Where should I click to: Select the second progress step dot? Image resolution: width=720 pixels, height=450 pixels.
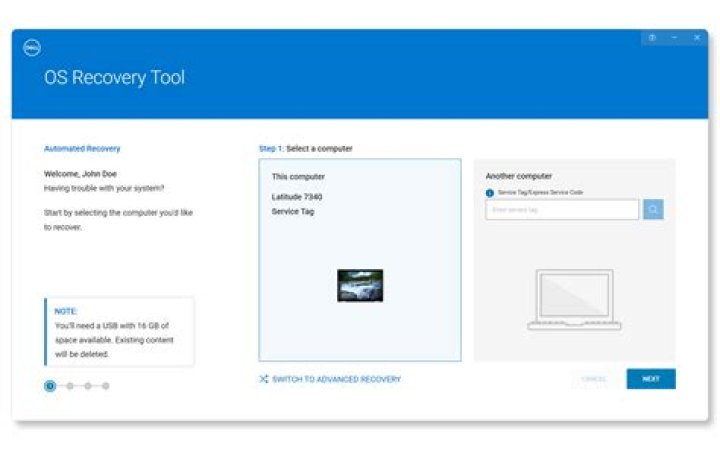pos(70,386)
